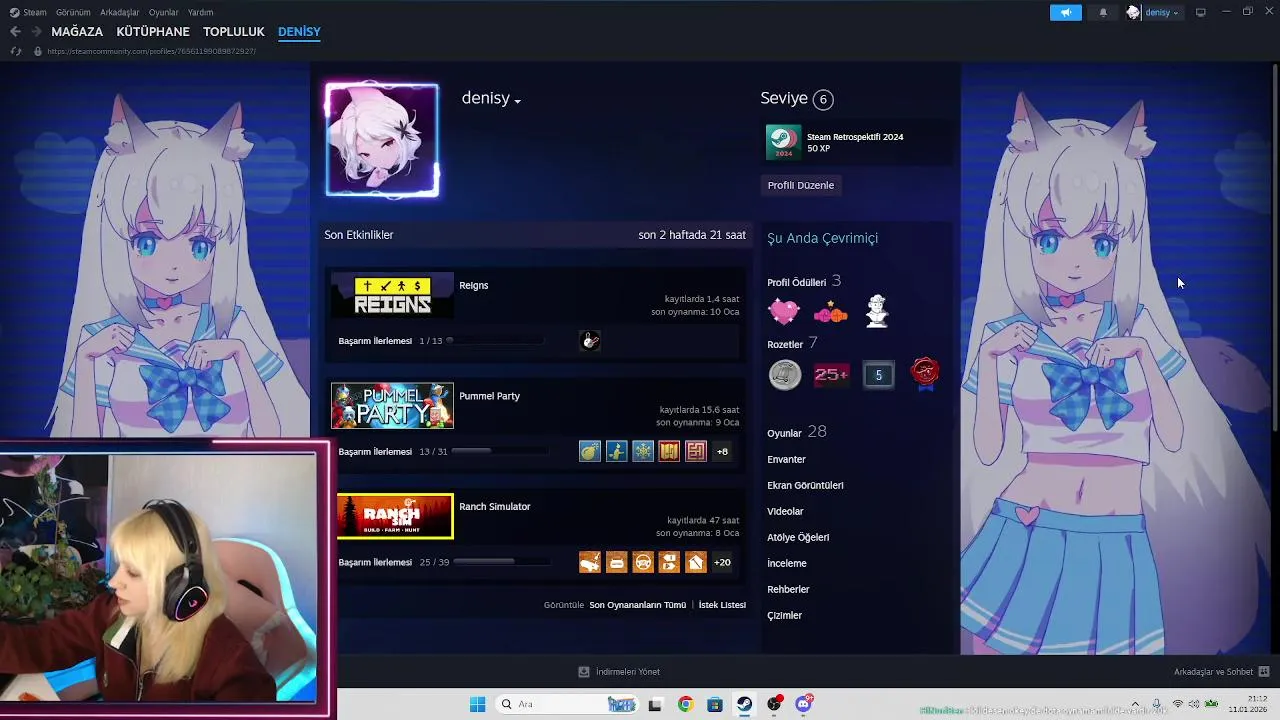Screen dimensions: 1280x720
Task: Open the silver coin badge
Action: [785, 375]
